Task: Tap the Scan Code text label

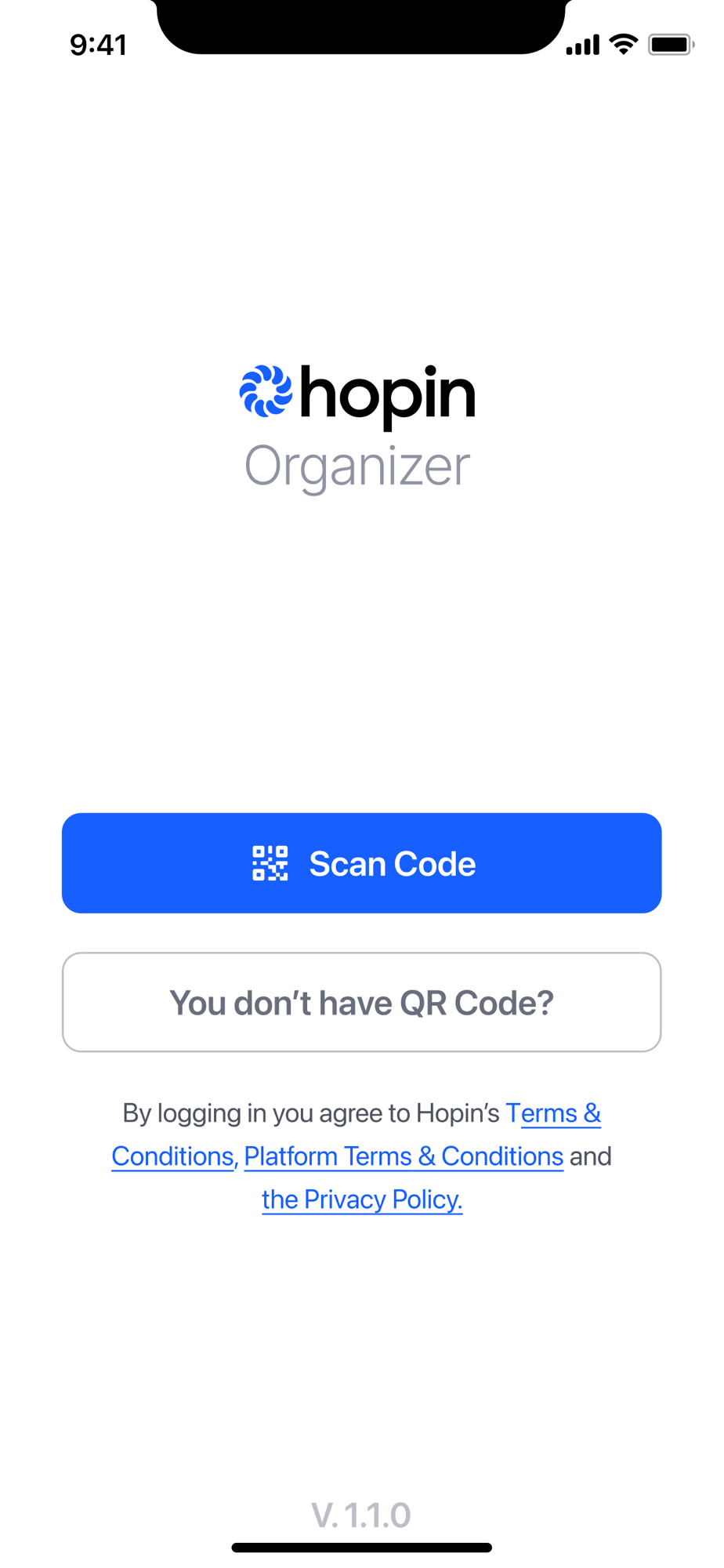Action: pyautogui.click(x=393, y=863)
